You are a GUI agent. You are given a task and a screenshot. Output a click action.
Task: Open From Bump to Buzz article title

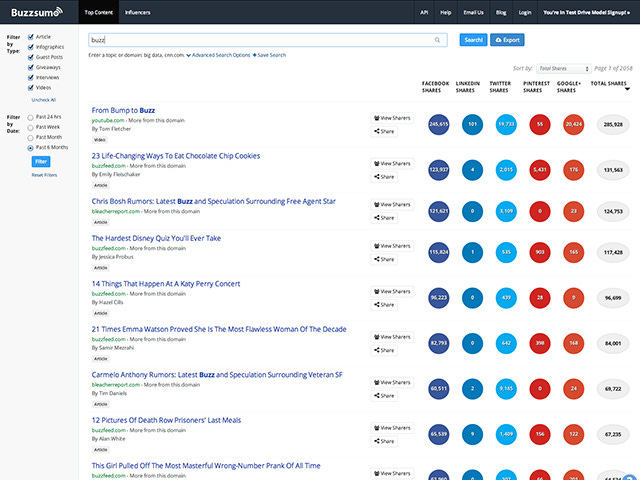click(x=123, y=110)
